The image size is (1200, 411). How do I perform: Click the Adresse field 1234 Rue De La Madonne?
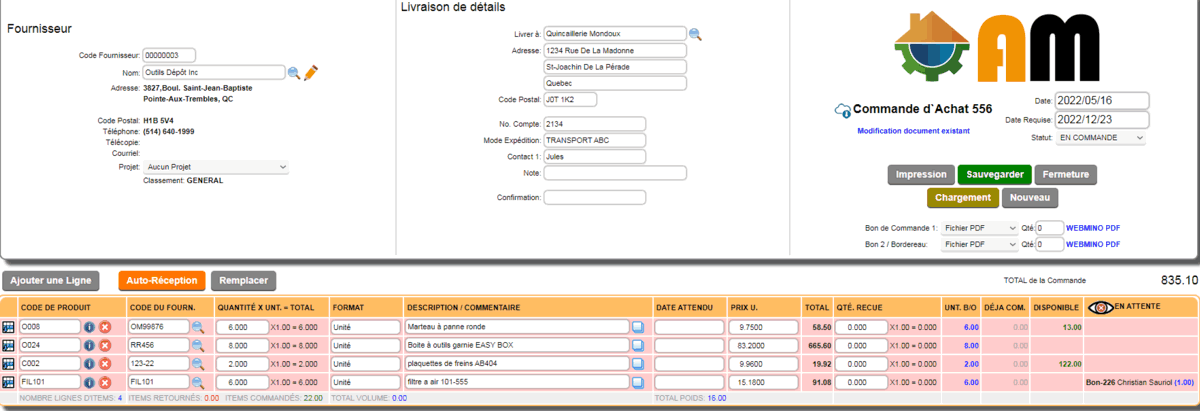pyautogui.click(x=615, y=50)
